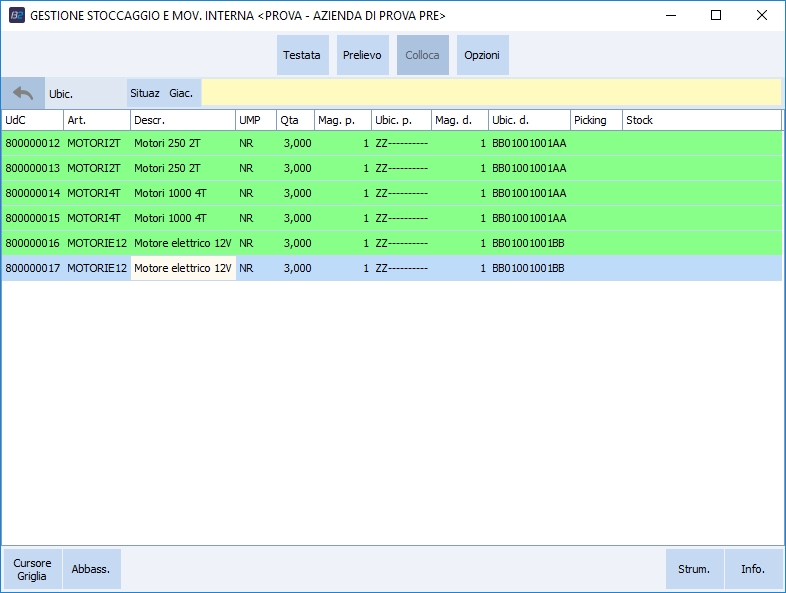Click the back arrow icon
The image size is (786, 593).
pos(23,93)
